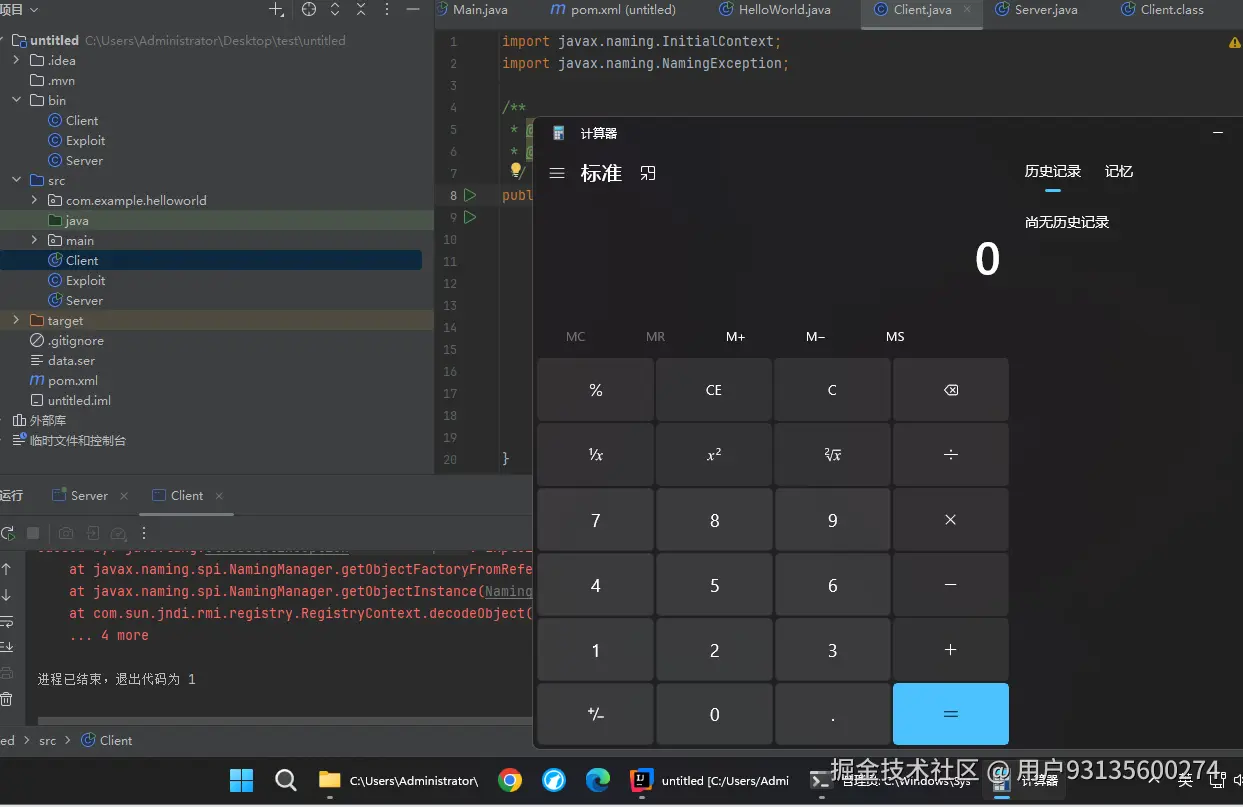The image size is (1243, 807).
Task: Click the percent key in Calculator
Action: (596, 390)
